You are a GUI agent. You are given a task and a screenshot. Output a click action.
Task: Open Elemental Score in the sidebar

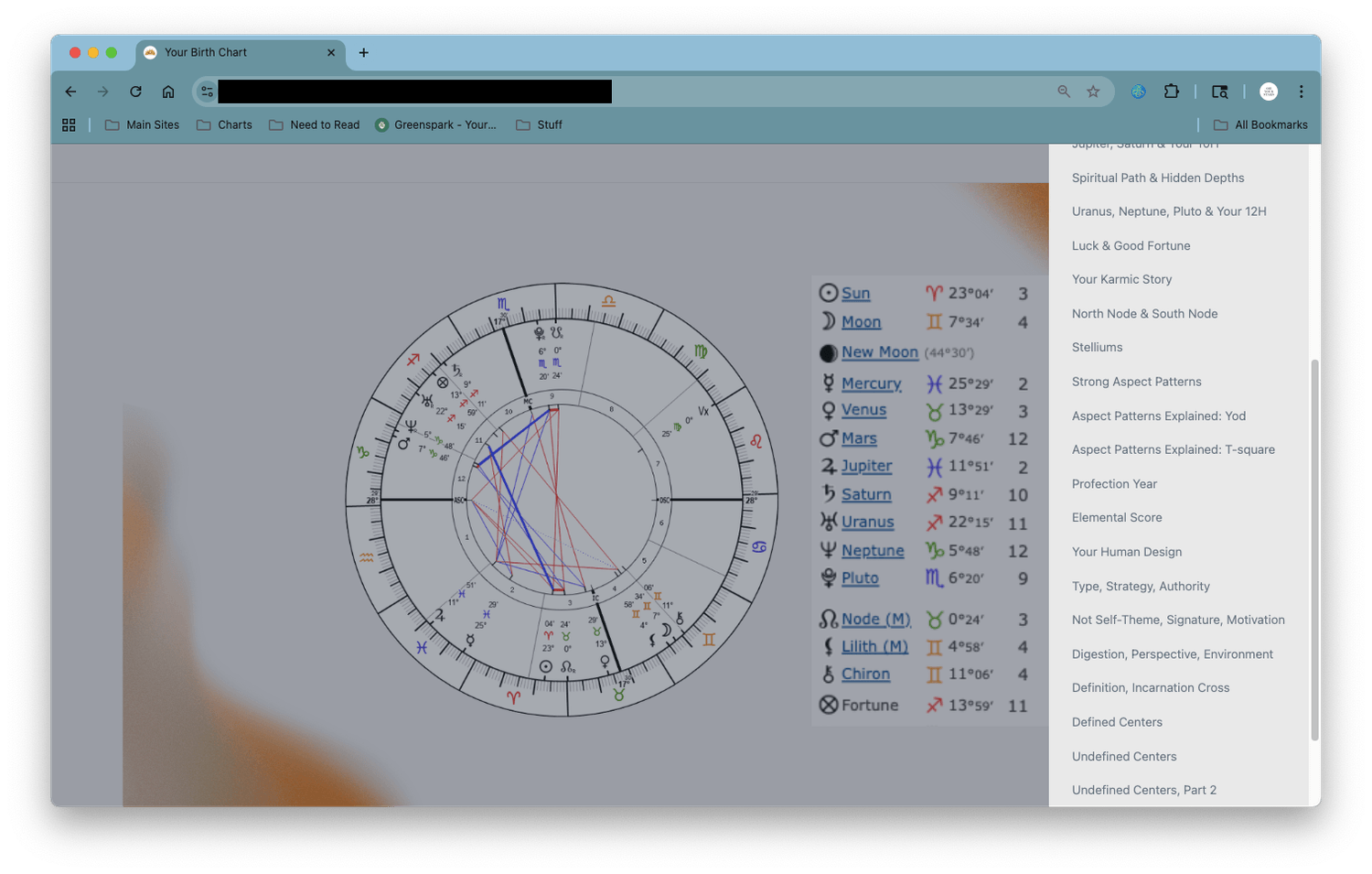click(1117, 518)
